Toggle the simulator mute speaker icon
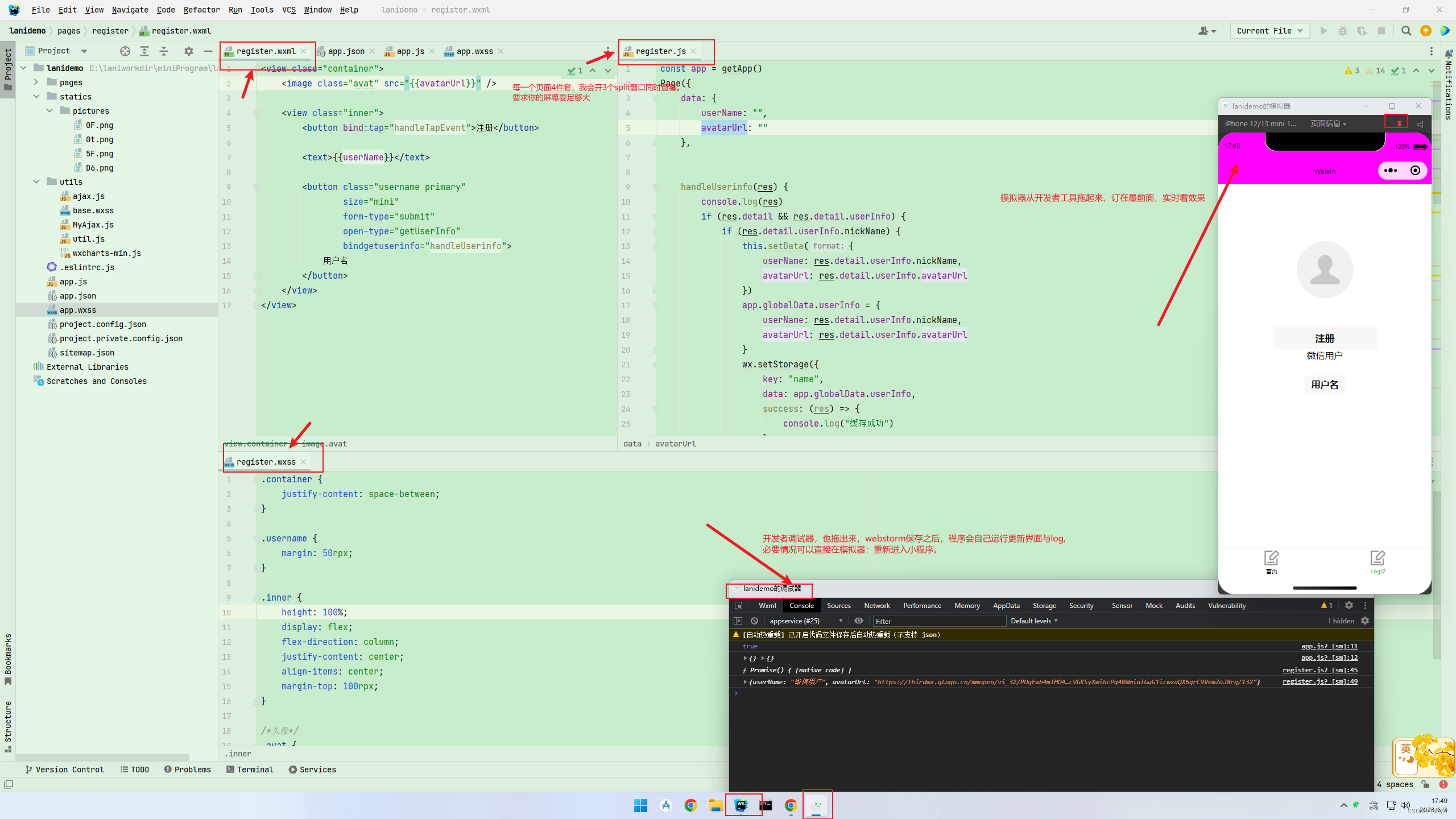Viewport: 1456px width, 819px height. 1420,124
